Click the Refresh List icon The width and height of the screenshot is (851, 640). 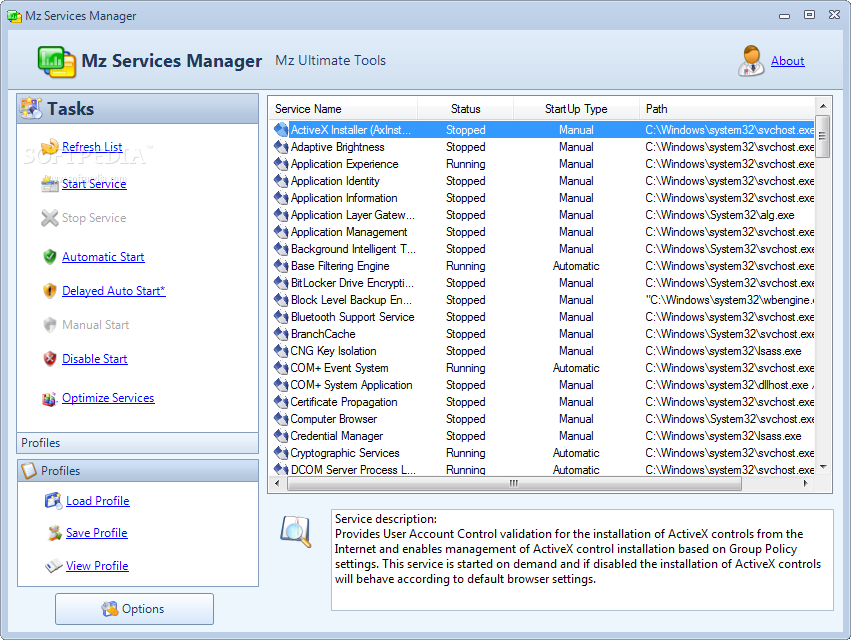pos(49,146)
